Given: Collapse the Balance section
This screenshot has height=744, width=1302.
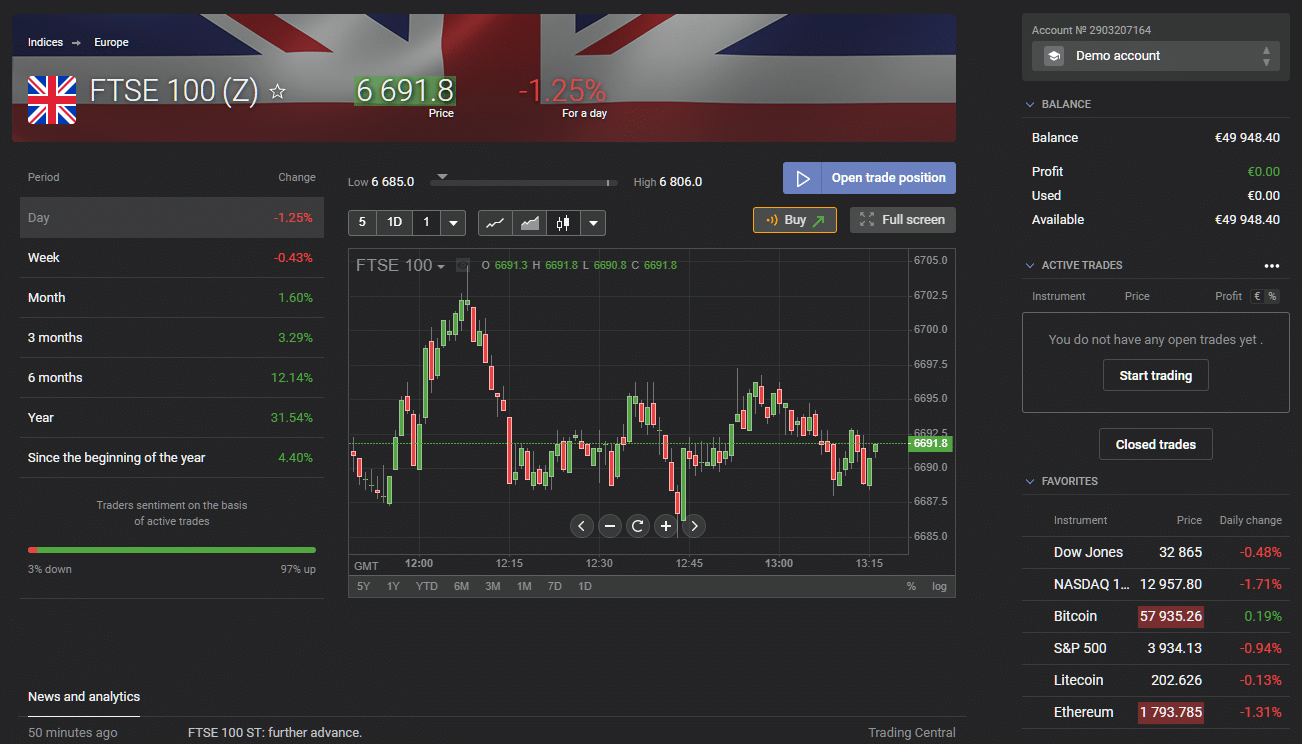Looking at the screenshot, I should point(1030,104).
